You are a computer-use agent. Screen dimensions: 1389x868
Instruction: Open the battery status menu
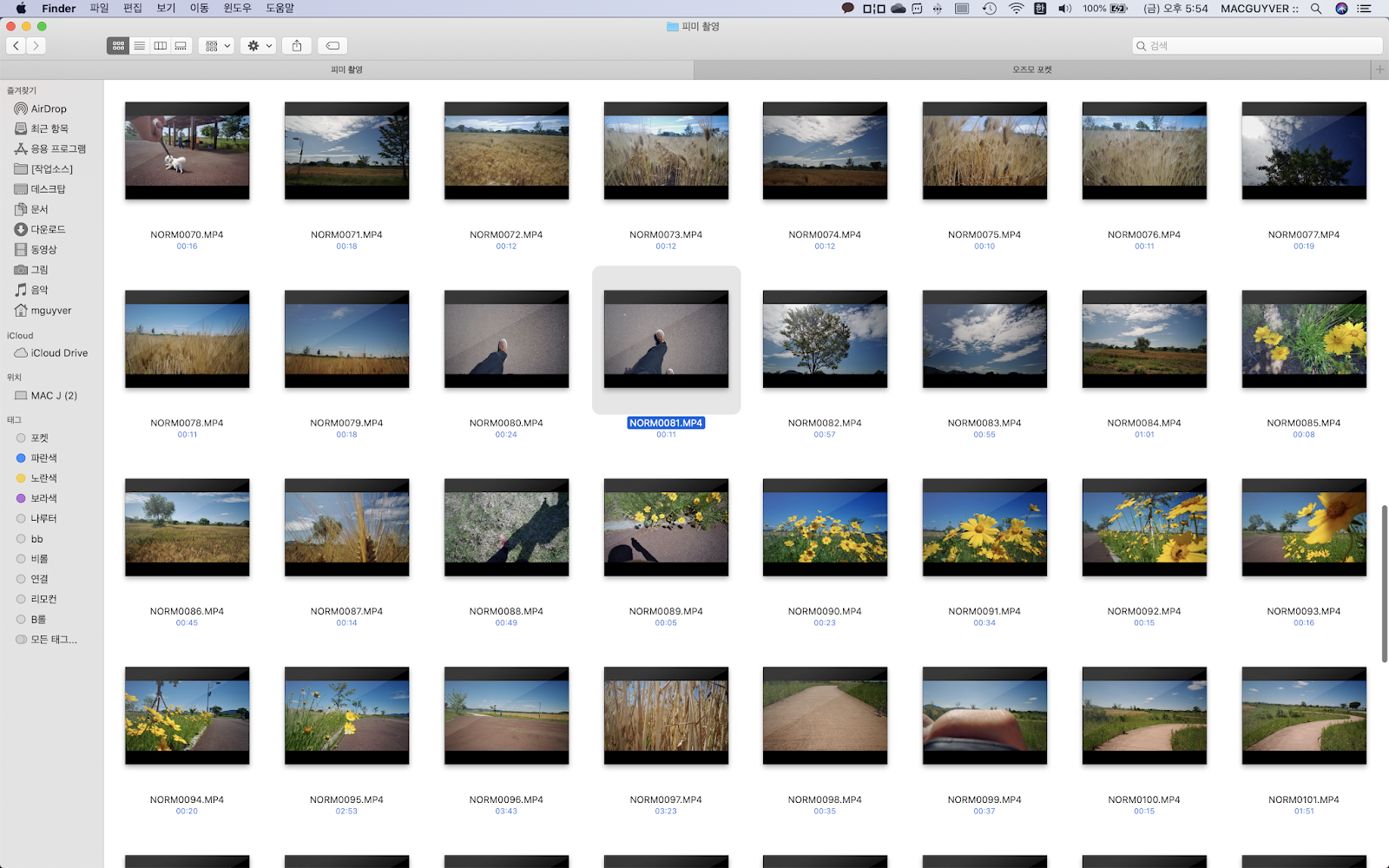(x=1118, y=9)
